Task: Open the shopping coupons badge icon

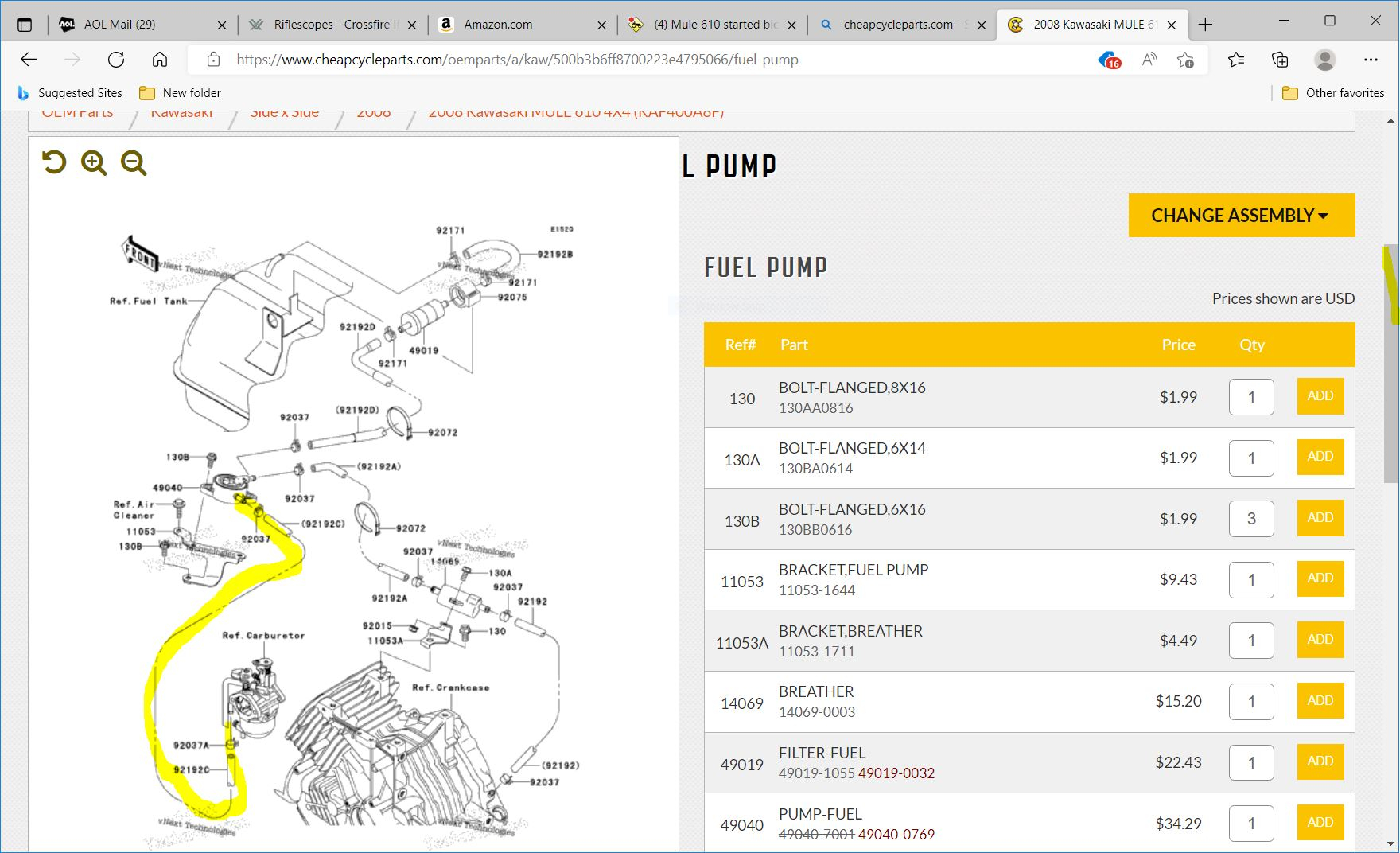Action: pos(1109,60)
